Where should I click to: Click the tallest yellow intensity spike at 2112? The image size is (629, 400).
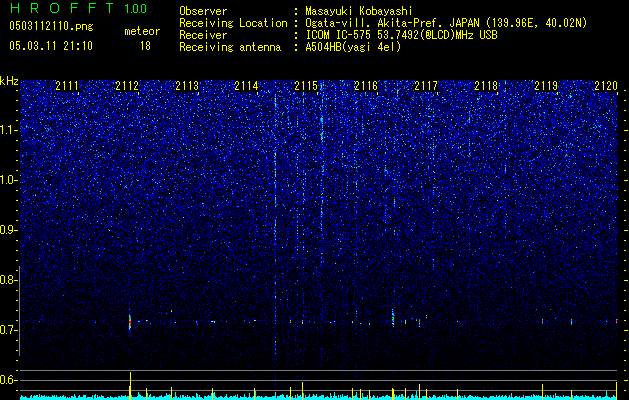[x=130, y=385]
